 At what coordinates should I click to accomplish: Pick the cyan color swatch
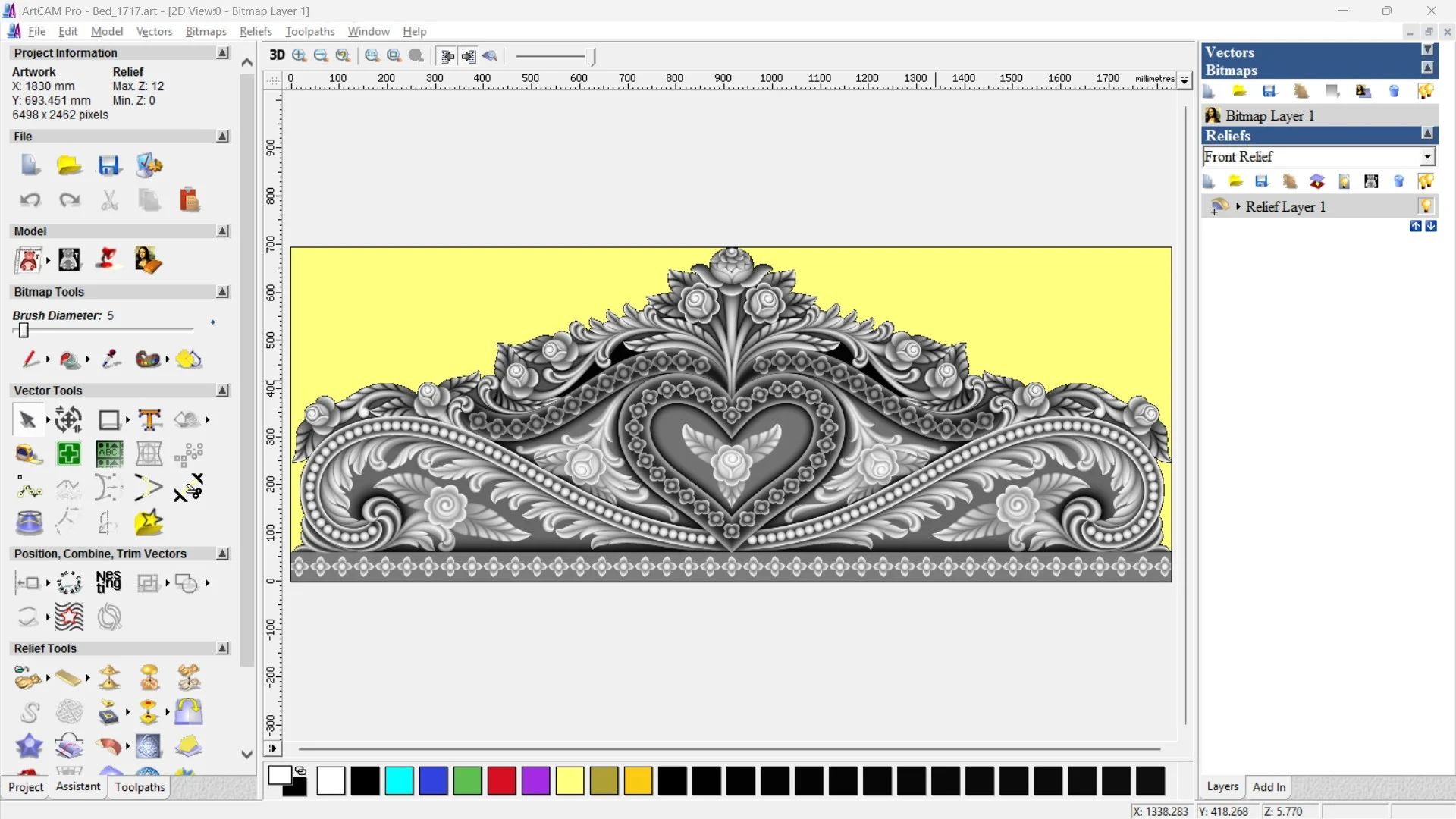click(x=399, y=780)
